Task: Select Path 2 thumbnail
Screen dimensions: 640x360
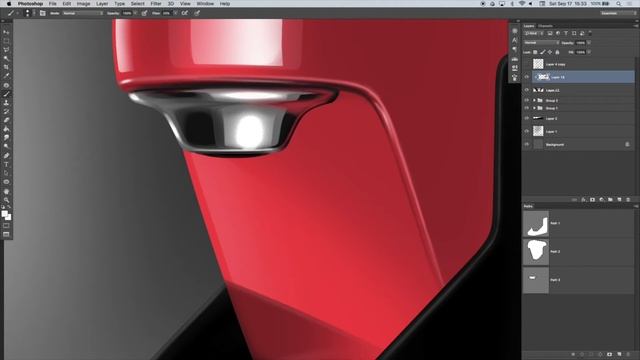Action: tap(536, 251)
